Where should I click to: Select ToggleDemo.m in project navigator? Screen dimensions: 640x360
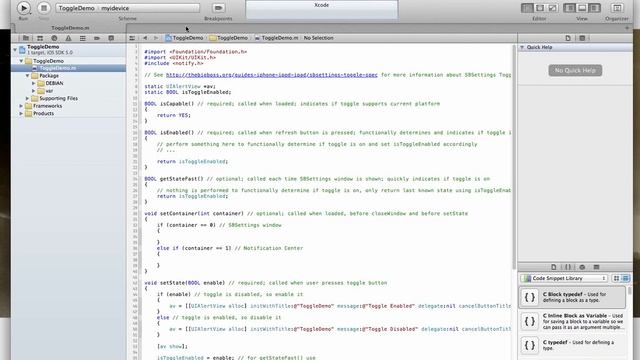pos(69,68)
